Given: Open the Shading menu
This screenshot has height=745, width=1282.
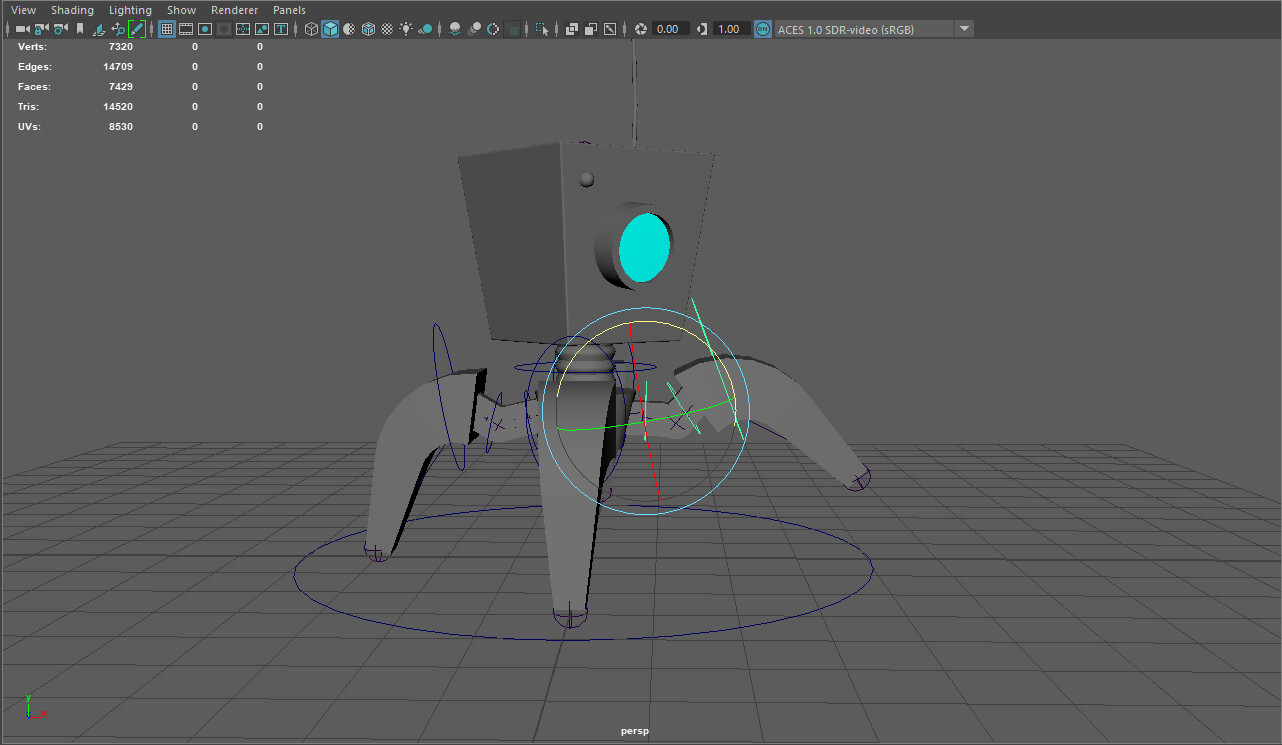Looking at the screenshot, I should [x=72, y=9].
